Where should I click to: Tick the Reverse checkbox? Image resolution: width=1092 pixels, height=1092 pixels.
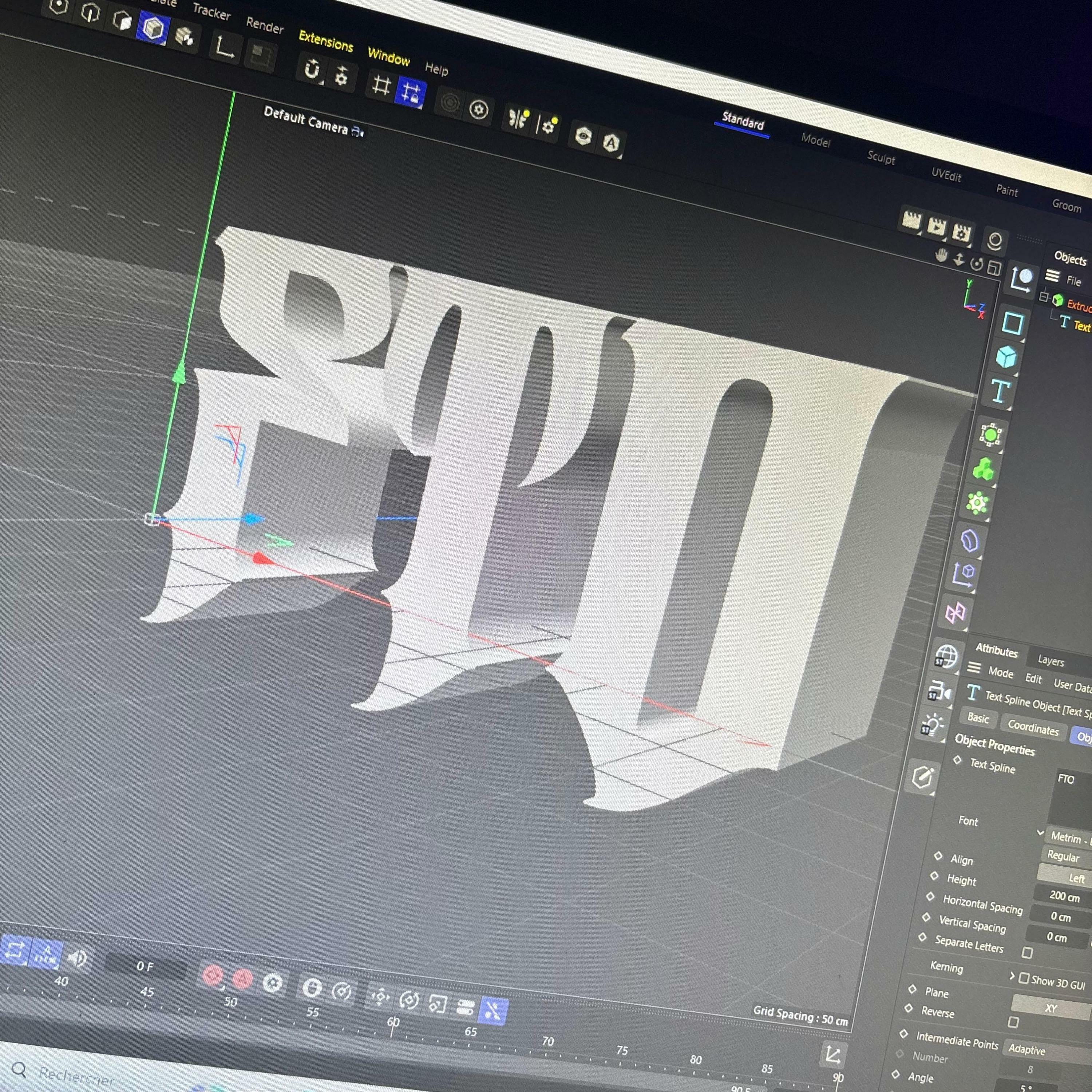1013,1022
